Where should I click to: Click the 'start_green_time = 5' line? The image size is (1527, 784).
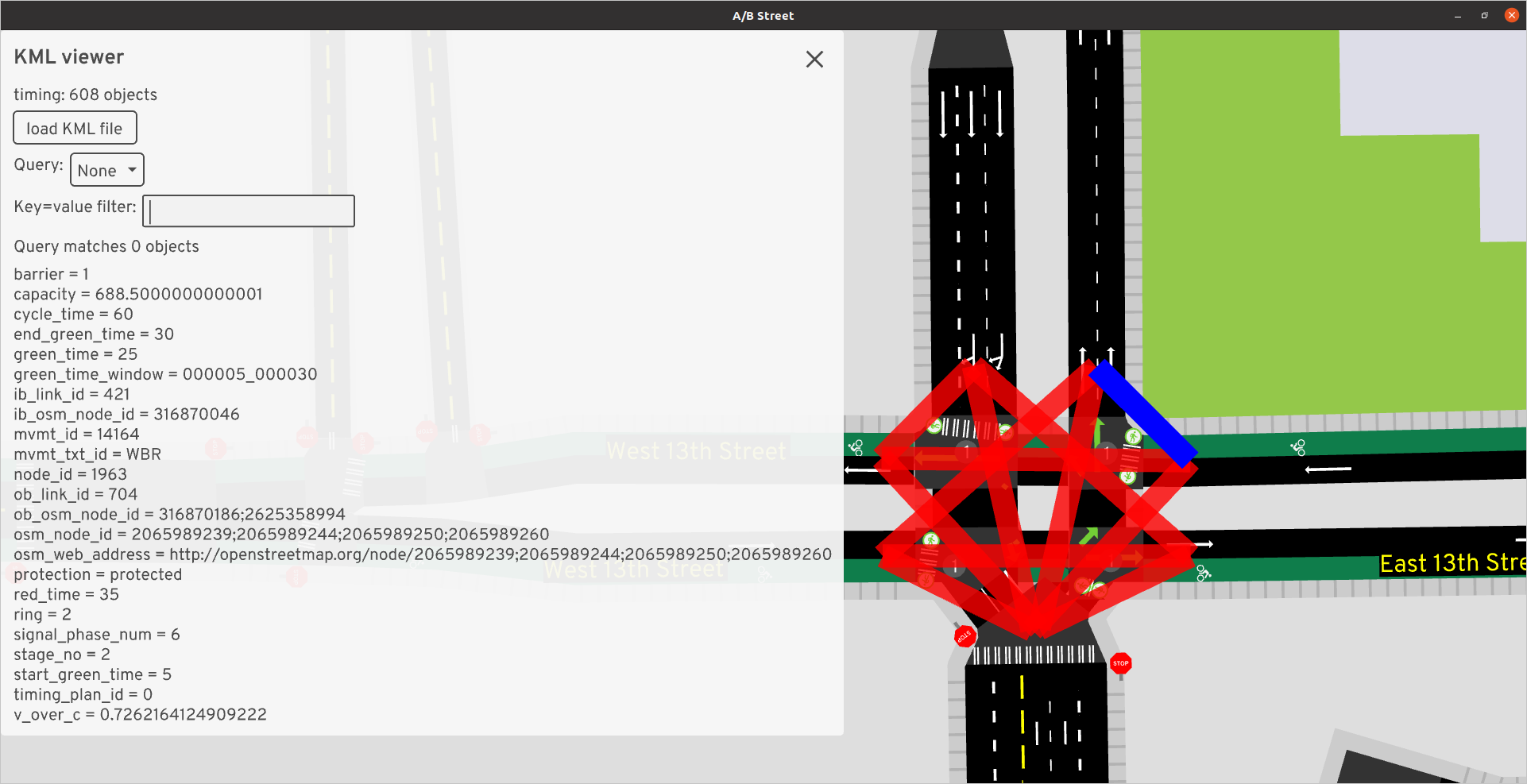click(93, 674)
